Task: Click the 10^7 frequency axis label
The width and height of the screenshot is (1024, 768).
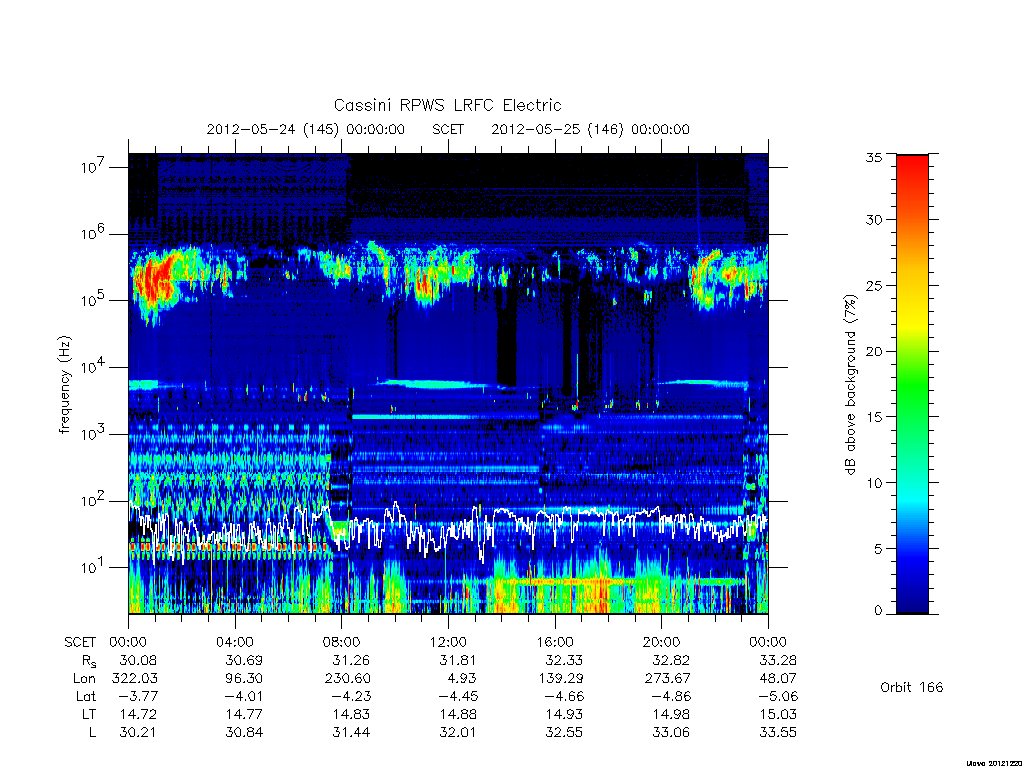Action: click(x=94, y=167)
